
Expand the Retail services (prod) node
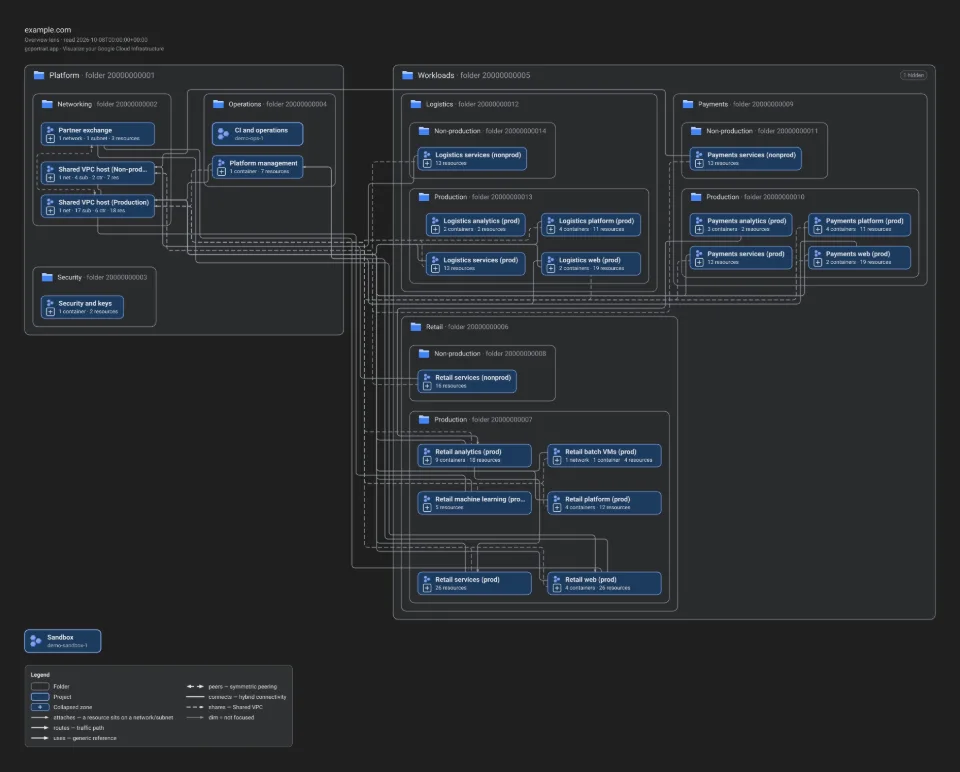(427, 588)
